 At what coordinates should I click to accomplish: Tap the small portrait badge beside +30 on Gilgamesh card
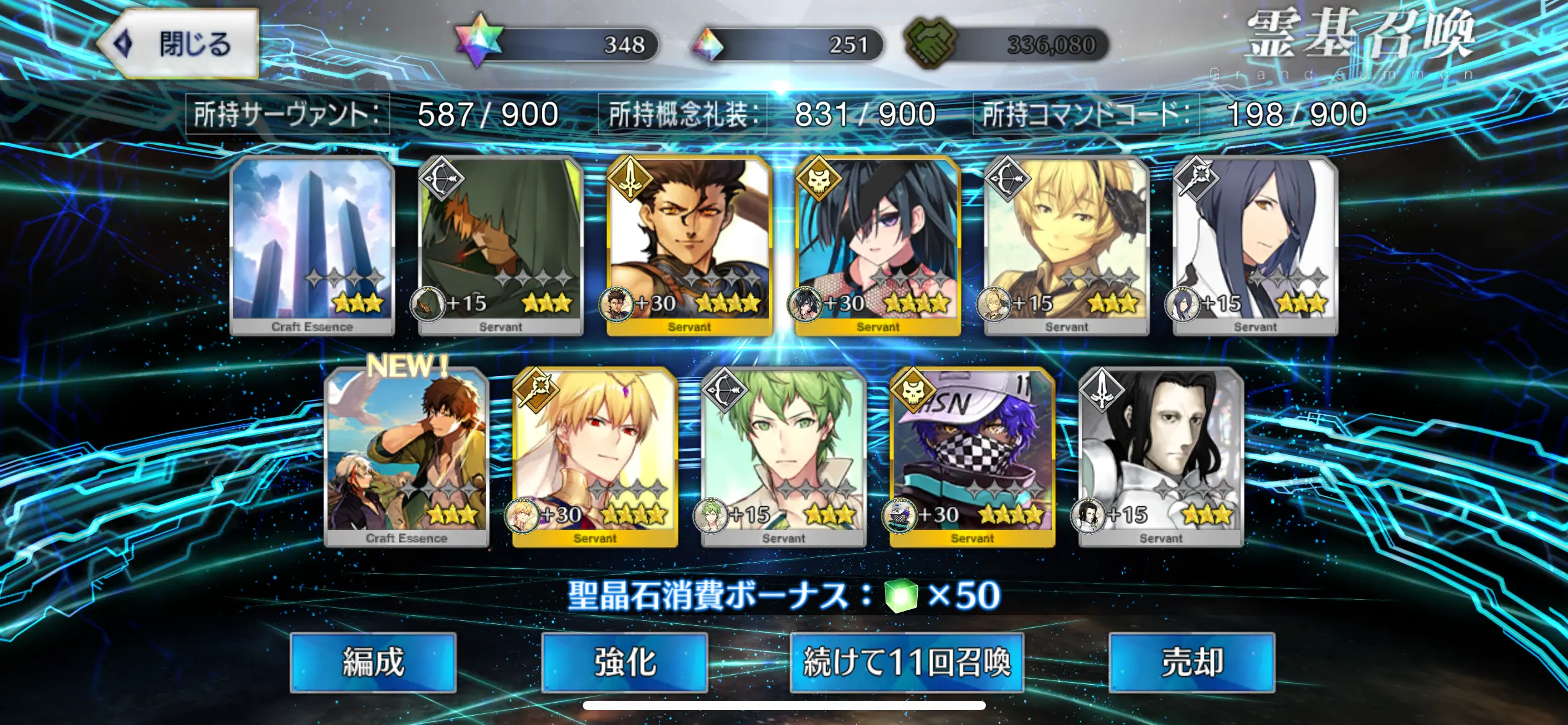523,516
